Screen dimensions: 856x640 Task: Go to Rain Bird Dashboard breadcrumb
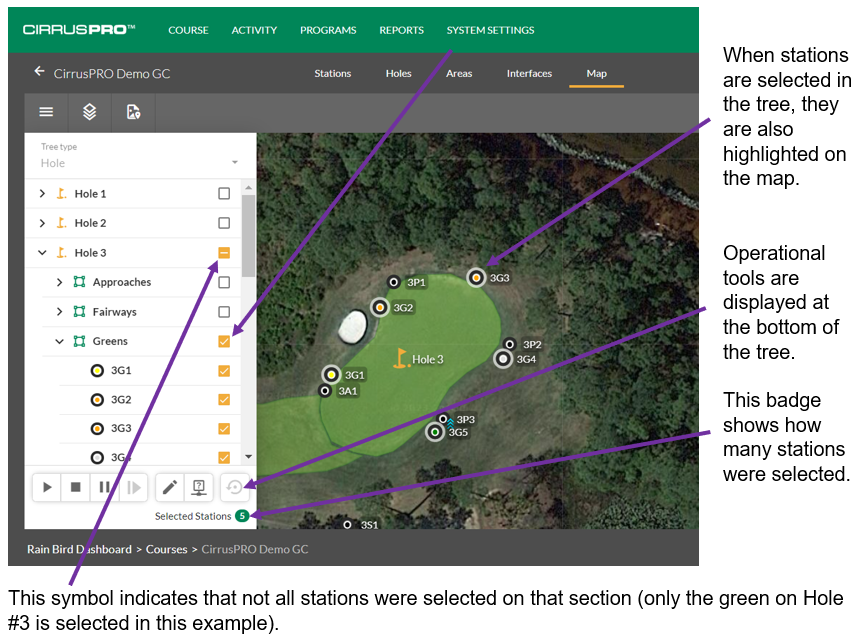coord(79,549)
